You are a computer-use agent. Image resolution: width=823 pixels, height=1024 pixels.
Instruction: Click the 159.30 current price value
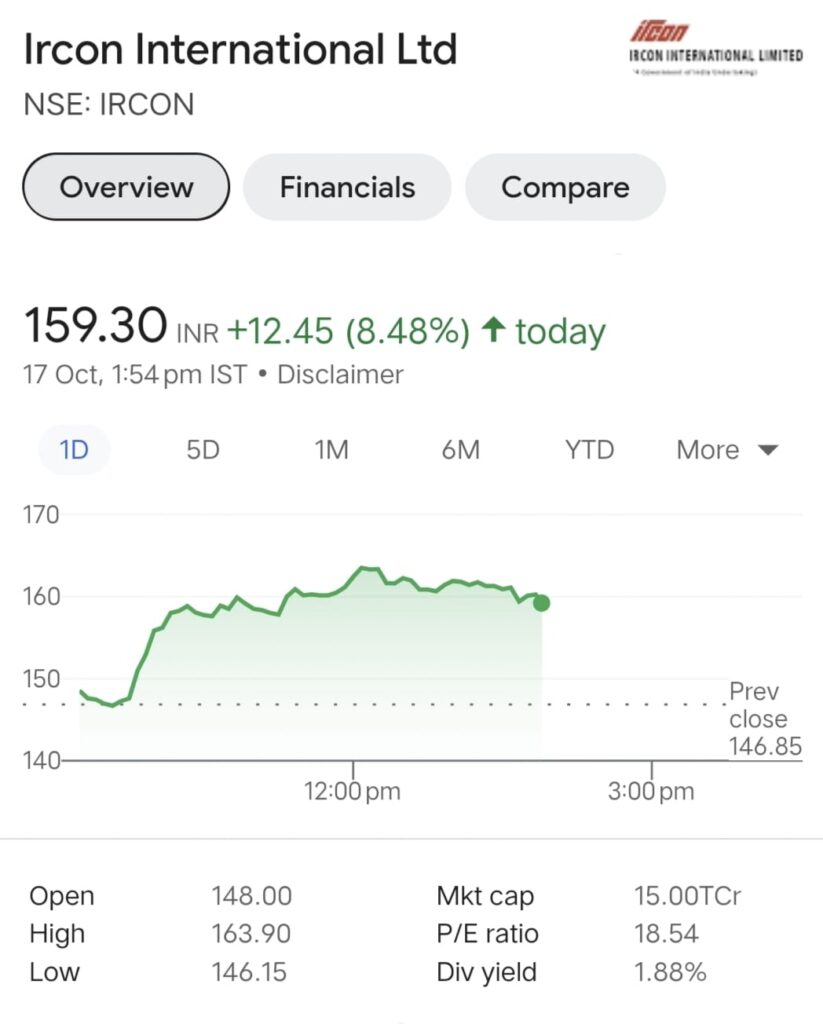[95, 325]
